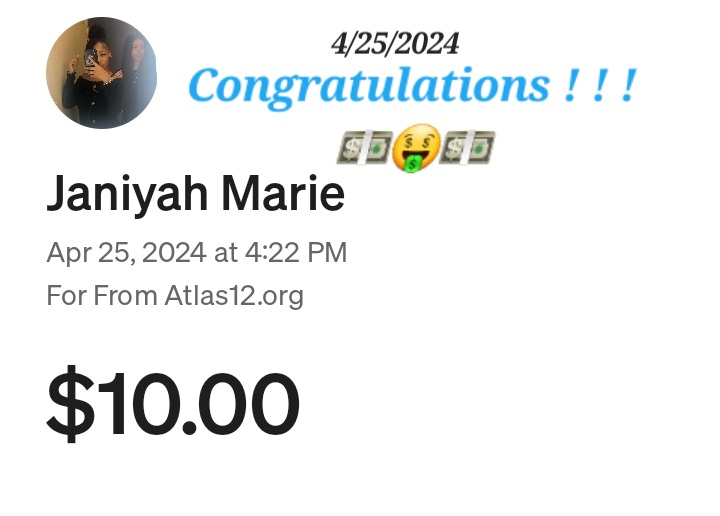720x516 pixels.
Task: Click the large dollar sign in the amount
Action: [70, 404]
